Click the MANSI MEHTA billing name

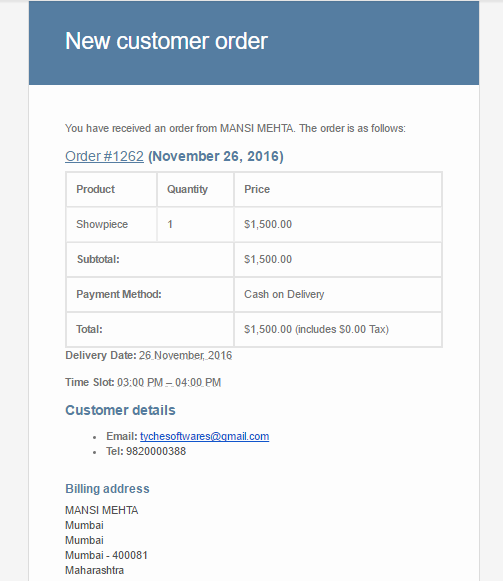(102, 510)
